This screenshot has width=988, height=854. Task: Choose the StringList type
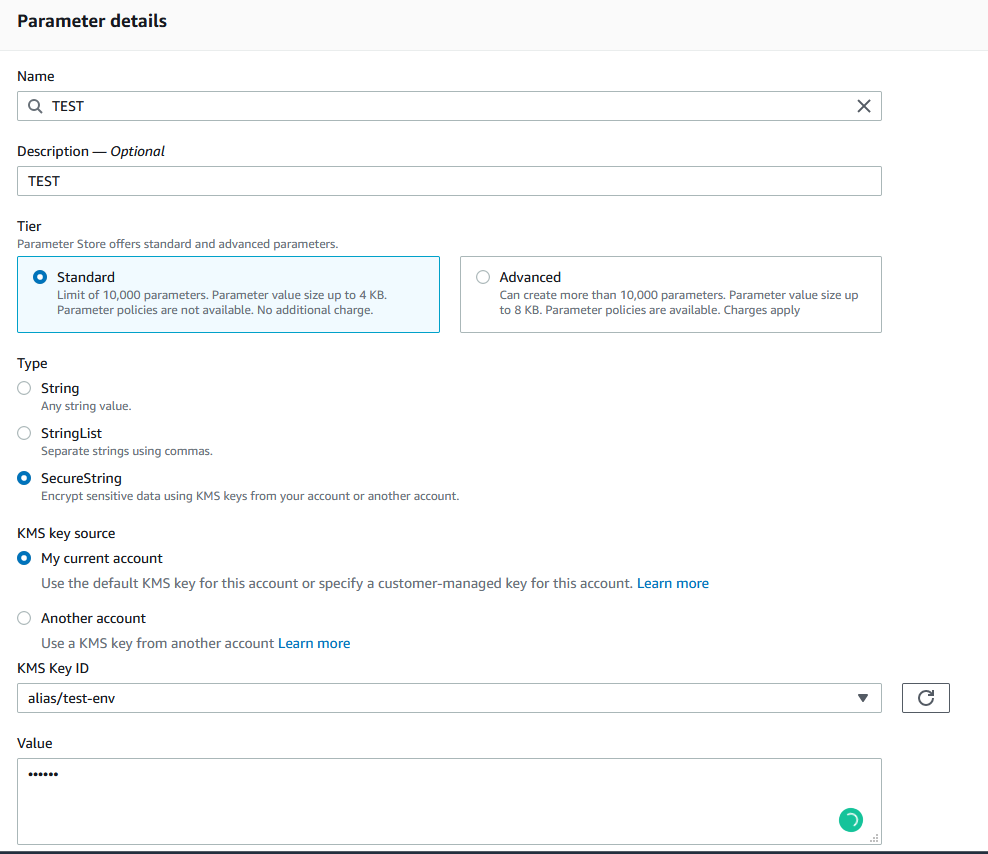coord(24,433)
